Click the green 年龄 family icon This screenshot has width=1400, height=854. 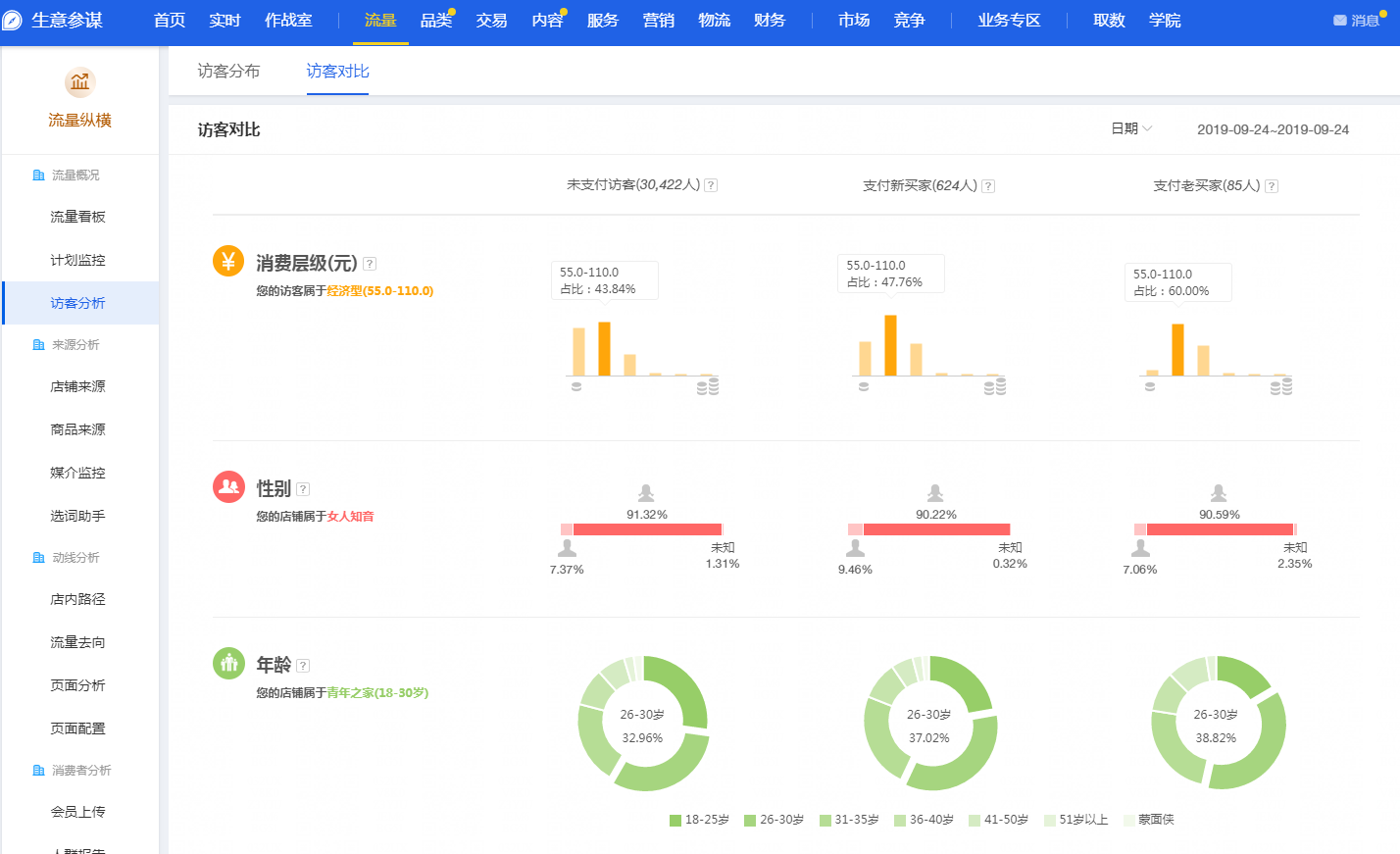tap(228, 663)
